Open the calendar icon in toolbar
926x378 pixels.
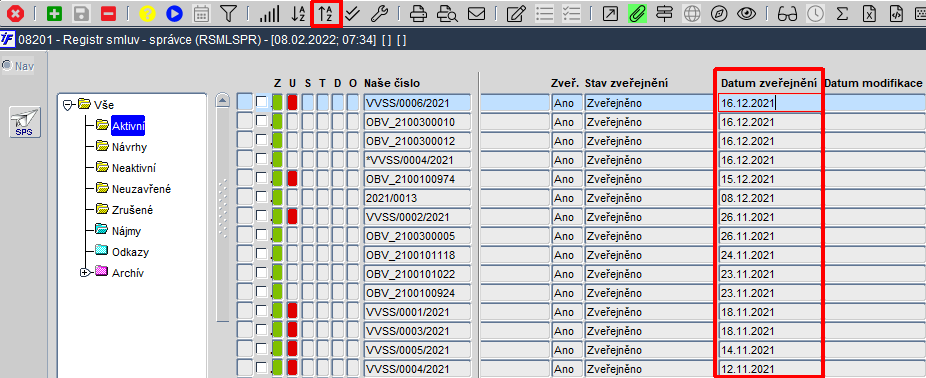(x=201, y=14)
